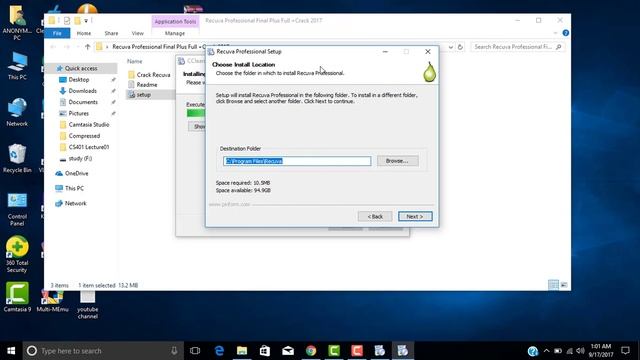
Task: Click the Destination Folder path field
Action: pos(297,161)
